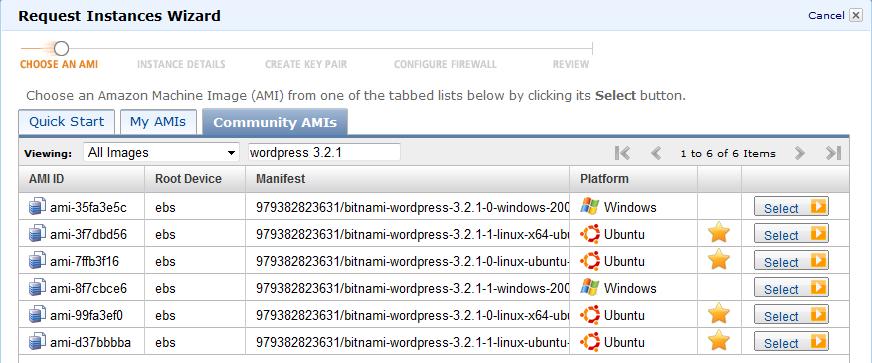Select the ami-d37bbbba Ubuntu image
Viewport: 872px width, 363px height.
pos(791,342)
